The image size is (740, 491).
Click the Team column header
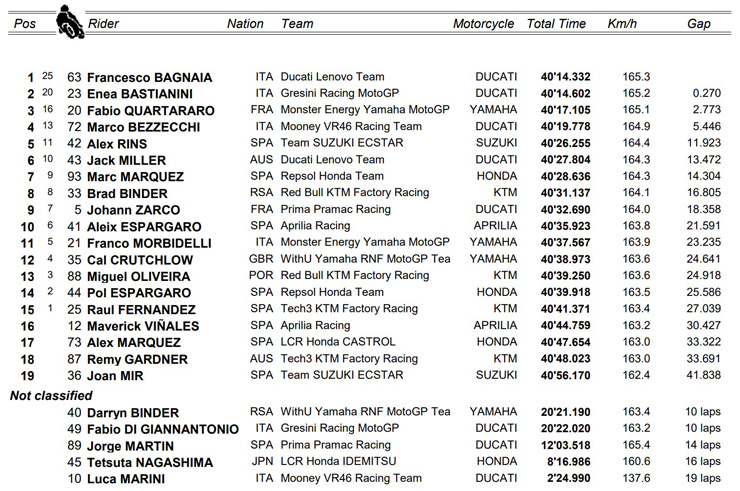pos(296,24)
